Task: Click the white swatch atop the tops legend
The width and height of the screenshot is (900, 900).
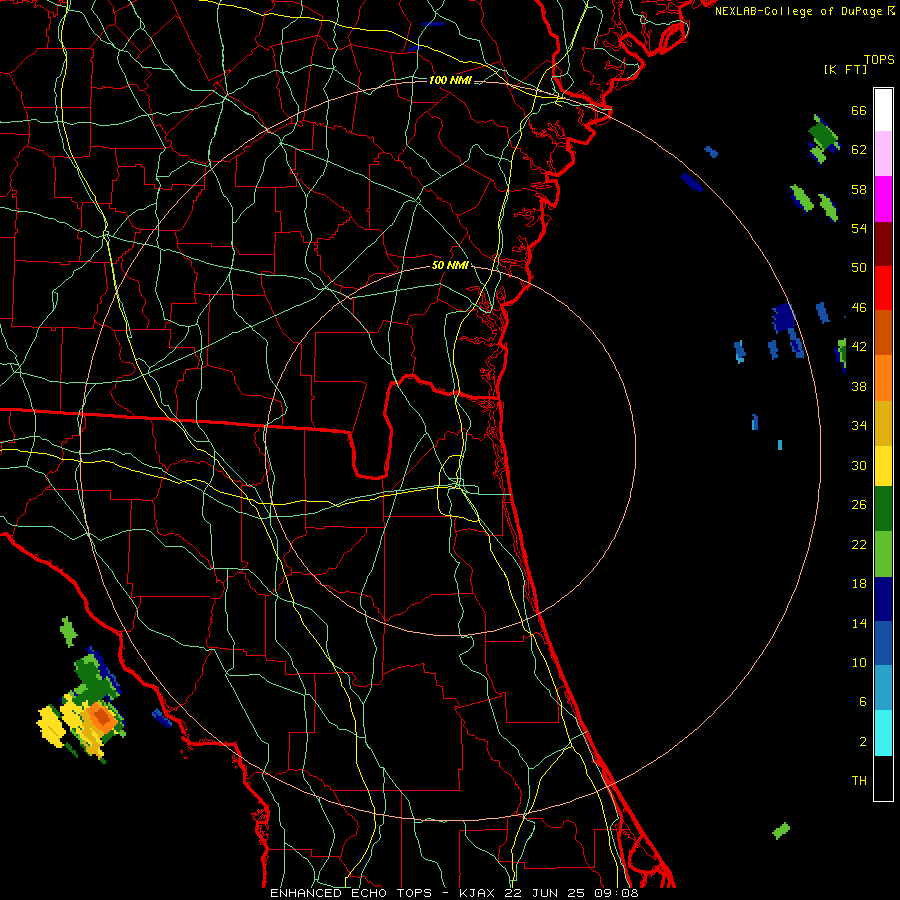Action: click(883, 110)
